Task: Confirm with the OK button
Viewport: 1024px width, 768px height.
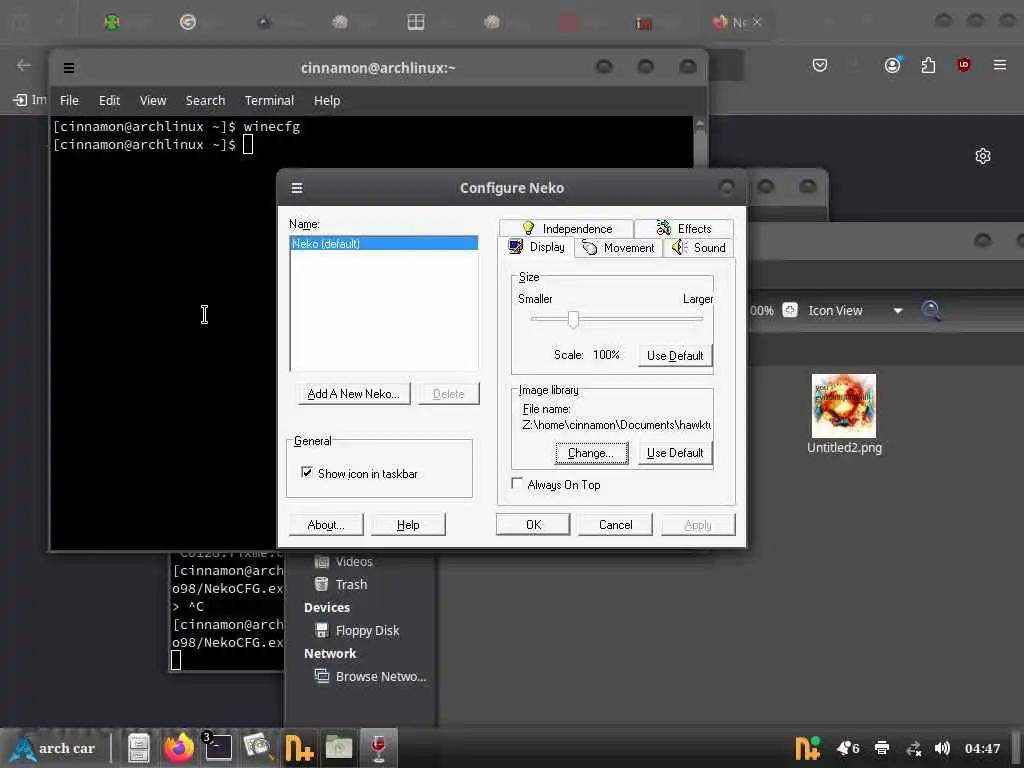Action: (533, 524)
